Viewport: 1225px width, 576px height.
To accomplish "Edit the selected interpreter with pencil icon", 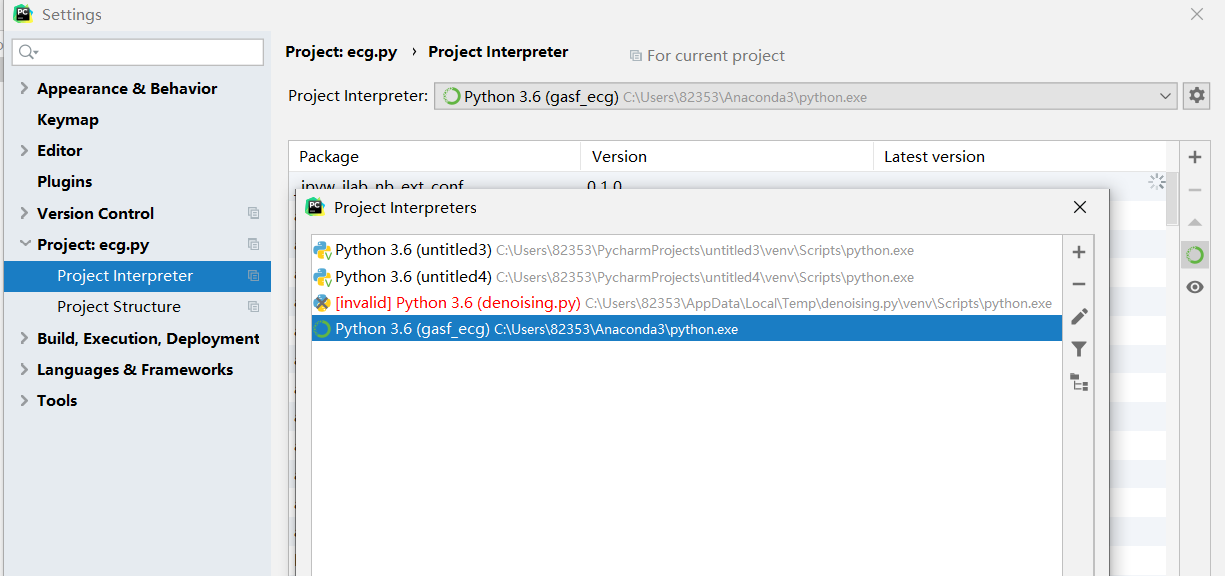I will (1078, 317).
